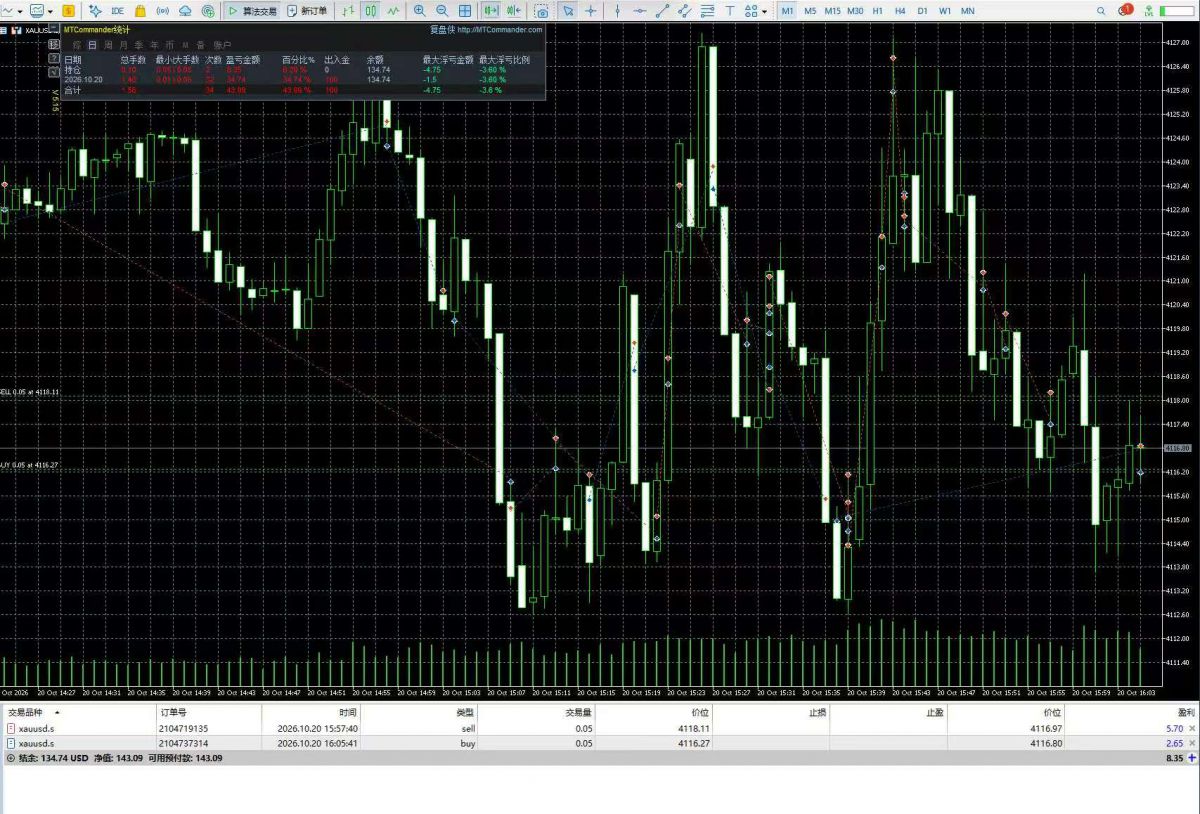This screenshot has width=1200, height=814.
Task: Close the buy position 2104737314
Action: pyautogui.click(x=1192, y=743)
